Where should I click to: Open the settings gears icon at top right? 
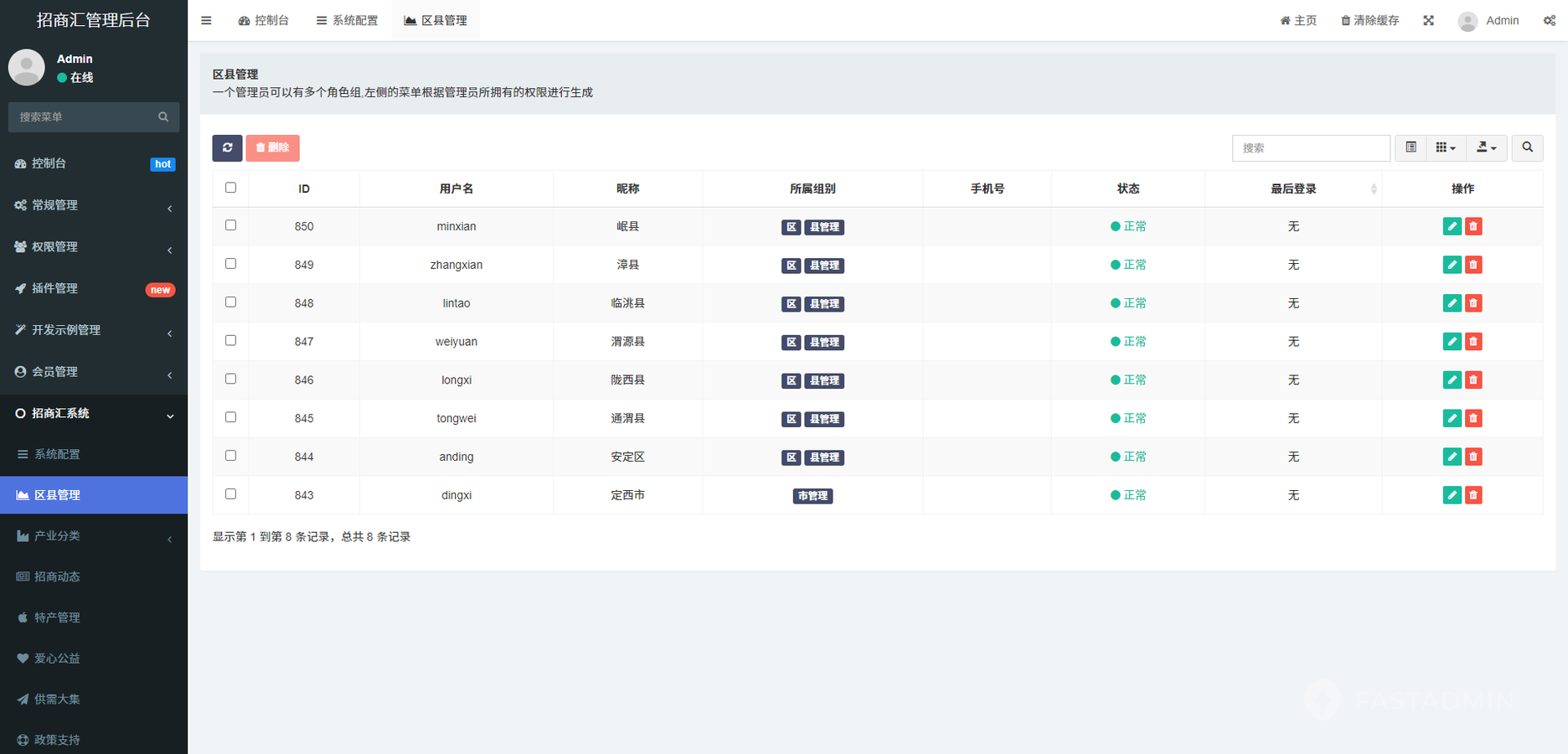pyautogui.click(x=1549, y=20)
